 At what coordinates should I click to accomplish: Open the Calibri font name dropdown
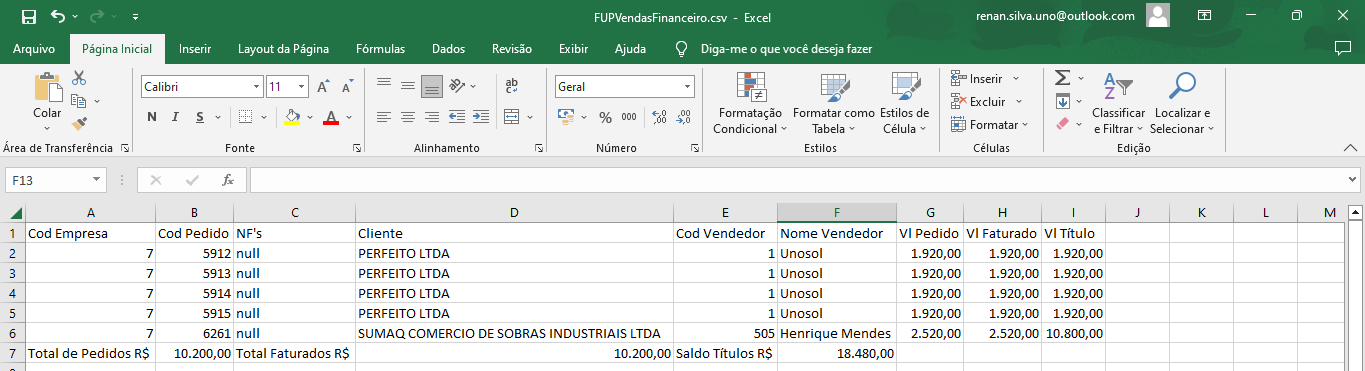tap(256, 87)
